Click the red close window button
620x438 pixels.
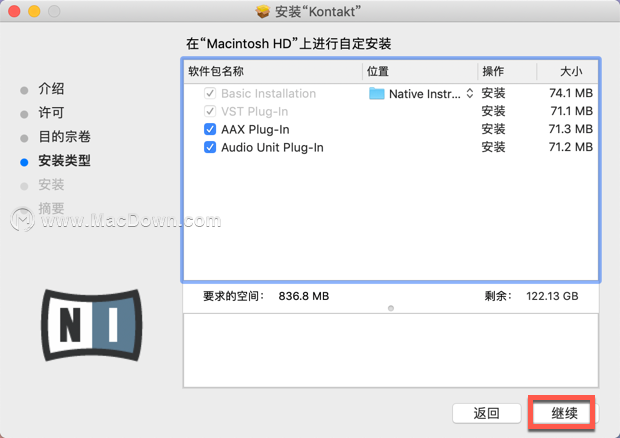click(x=14, y=11)
